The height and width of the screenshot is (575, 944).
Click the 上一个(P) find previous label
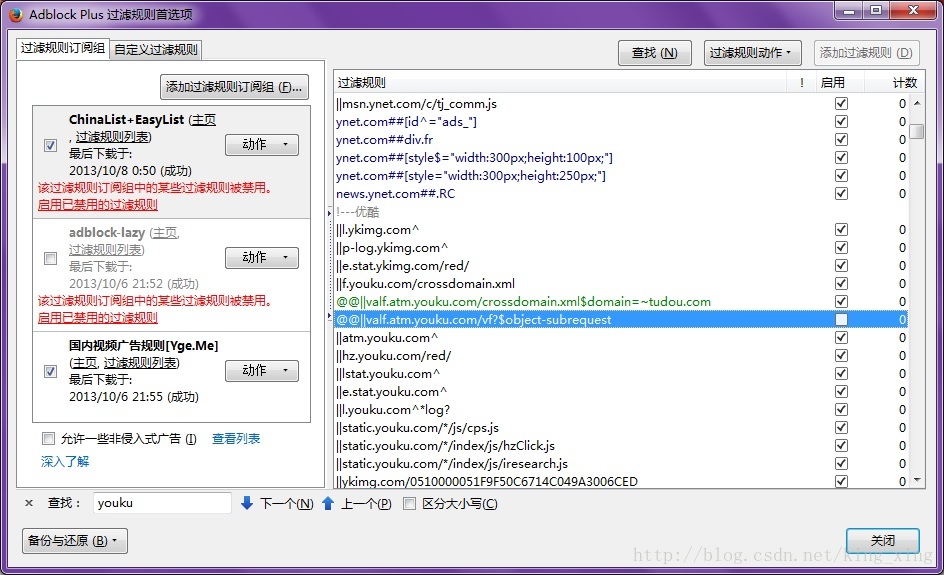click(366, 503)
